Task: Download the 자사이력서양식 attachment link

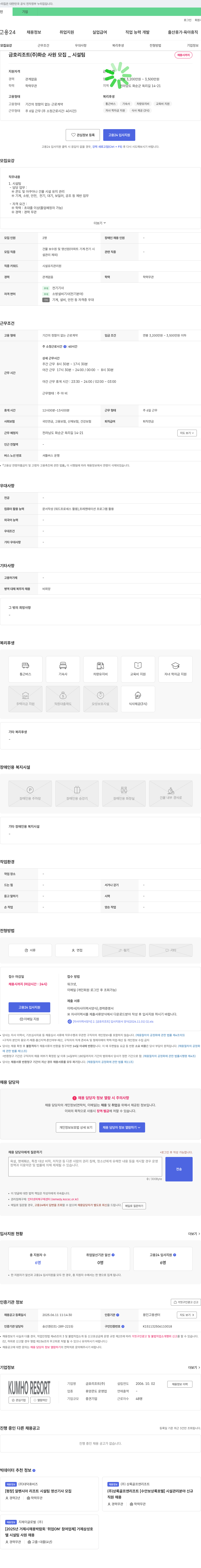Action: pyautogui.click(x=111, y=1021)
